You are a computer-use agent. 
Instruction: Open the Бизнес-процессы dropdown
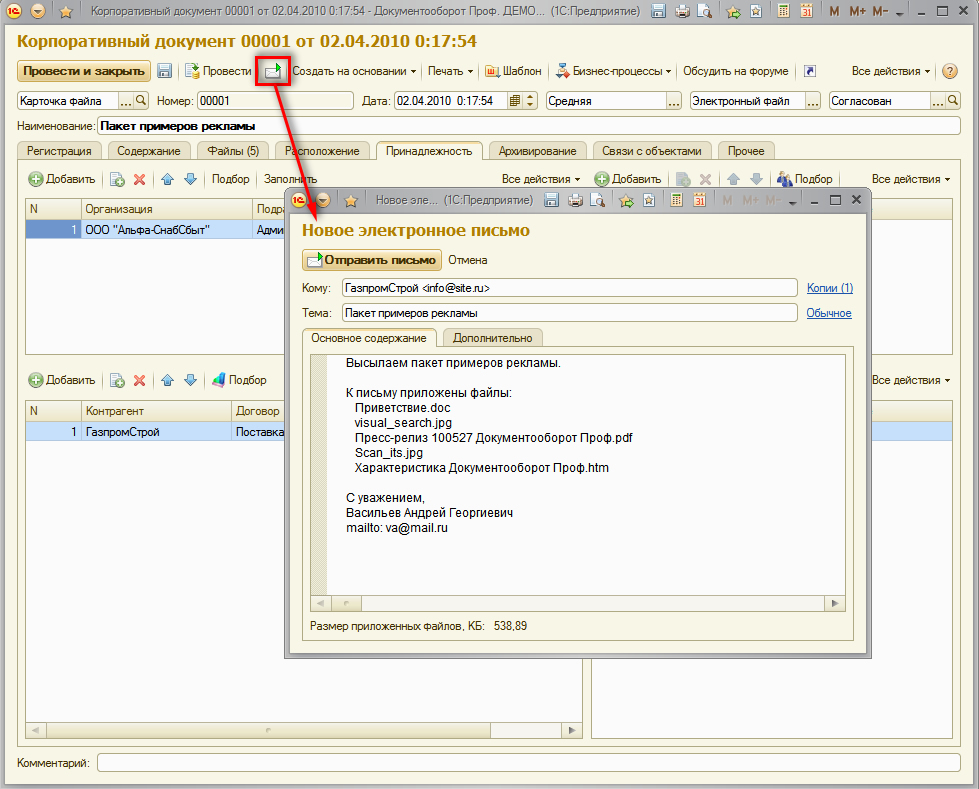click(x=613, y=71)
